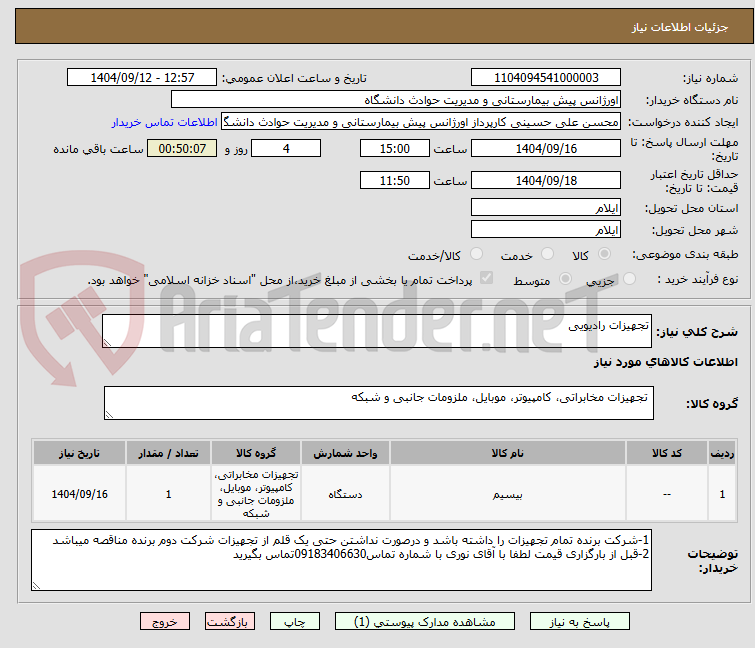This screenshot has width=755, height=648.
Task: Click the توضیحات خریدار text area
Action: tap(341, 560)
